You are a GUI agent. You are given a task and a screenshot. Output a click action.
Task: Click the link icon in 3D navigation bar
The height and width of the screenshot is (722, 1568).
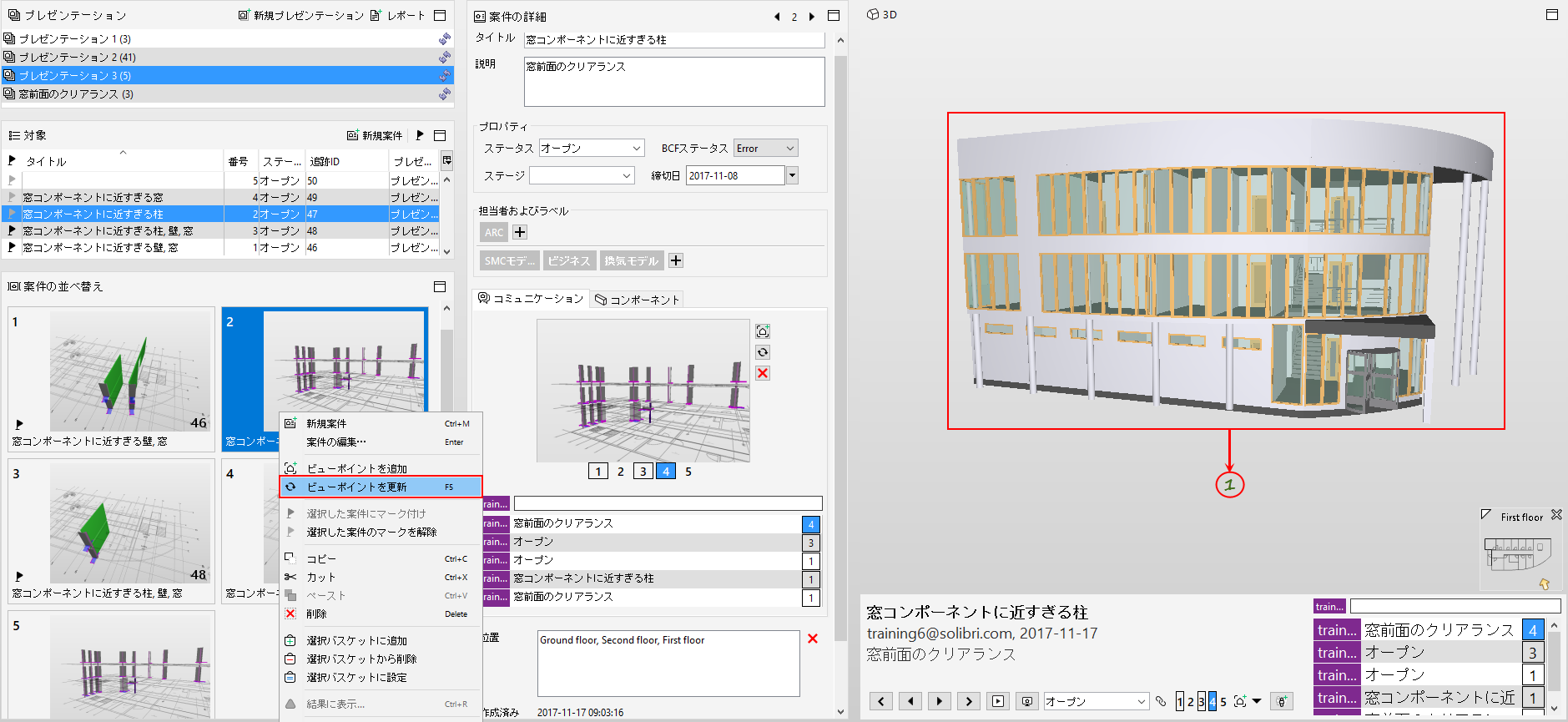[x=1161, y=701]
